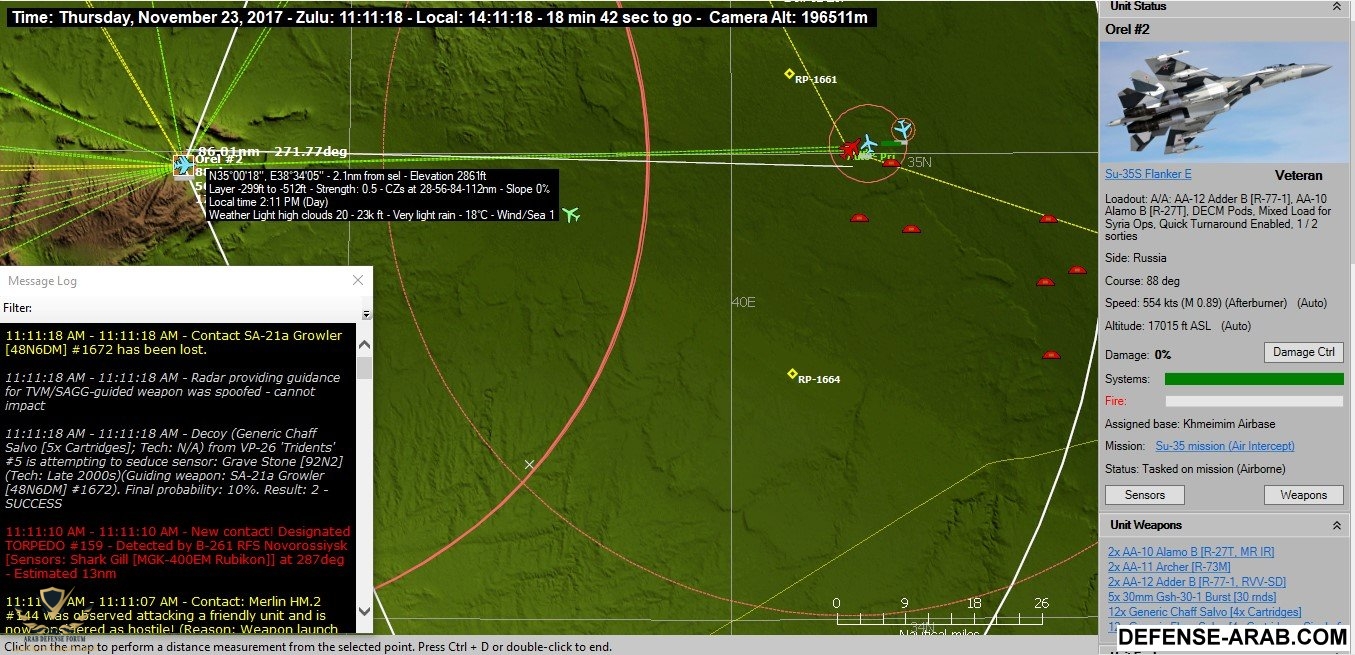Screen dimensions: 1355x655
Task: Open the Su-35S Flanker E database link
Action: 1147,174
